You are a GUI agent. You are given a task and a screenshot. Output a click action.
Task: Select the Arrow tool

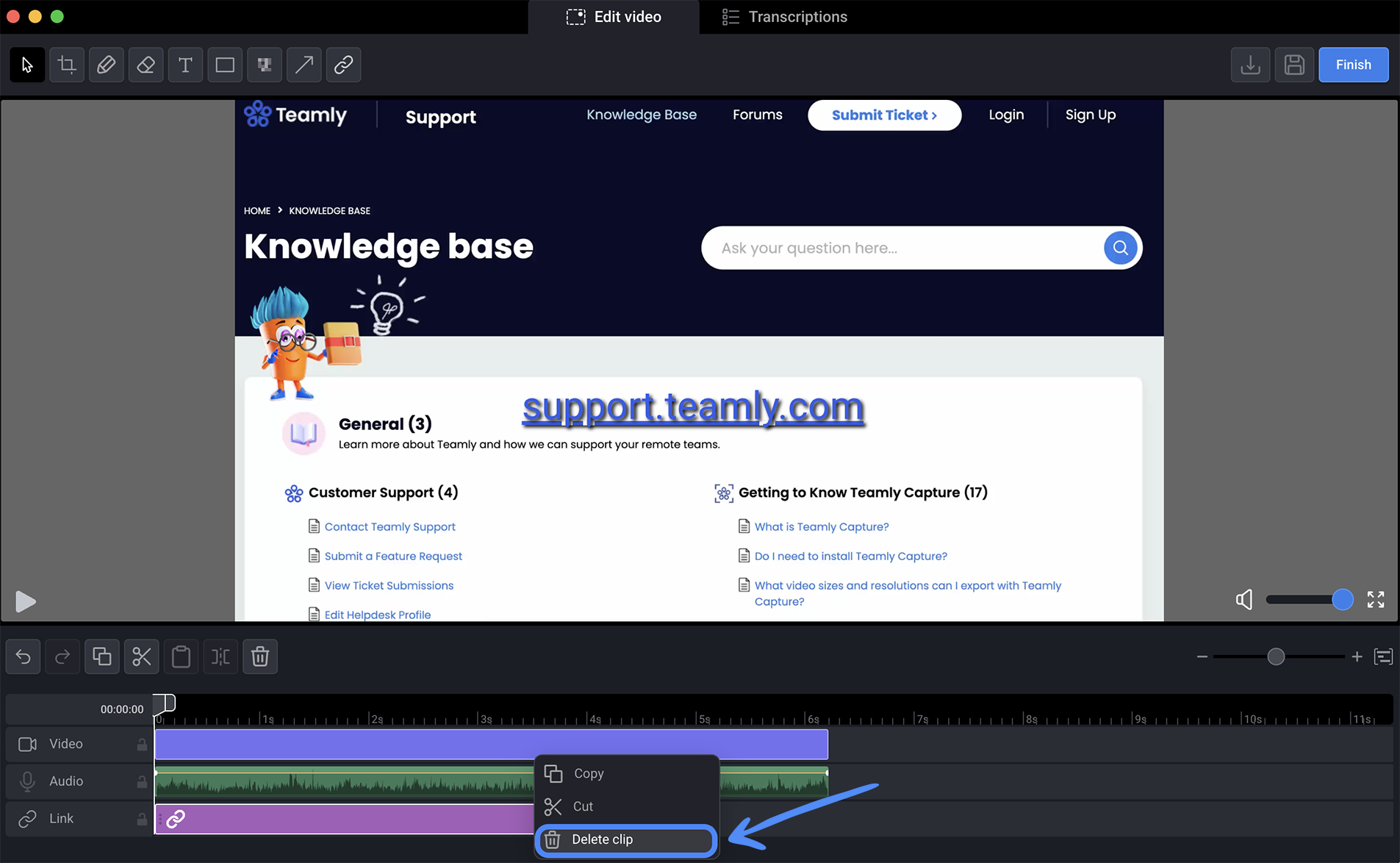[x=304, y=65]
